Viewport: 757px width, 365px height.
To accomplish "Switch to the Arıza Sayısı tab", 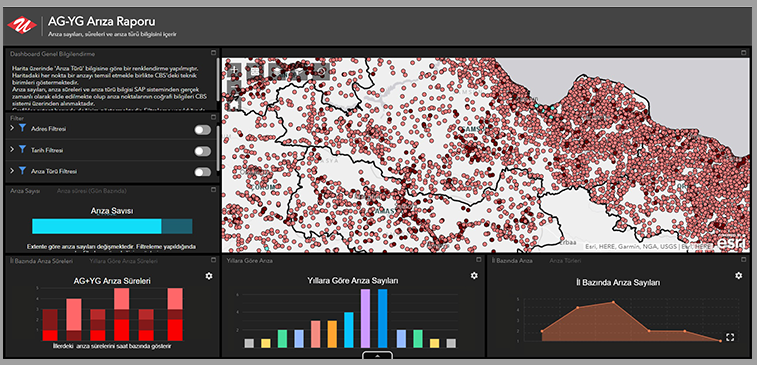I will click(x=25, y=191).
